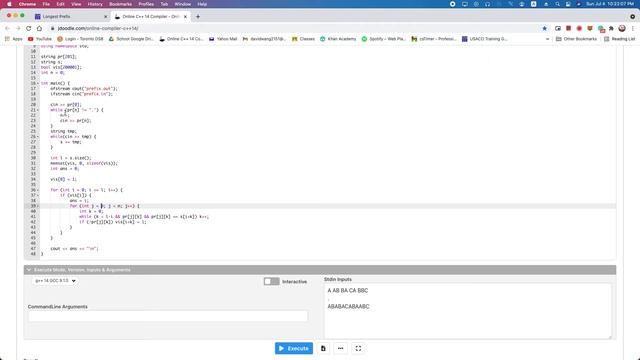Open Apps bookmark shortcut
Viewport: 640px width, 360px height.
coord(13,39)
